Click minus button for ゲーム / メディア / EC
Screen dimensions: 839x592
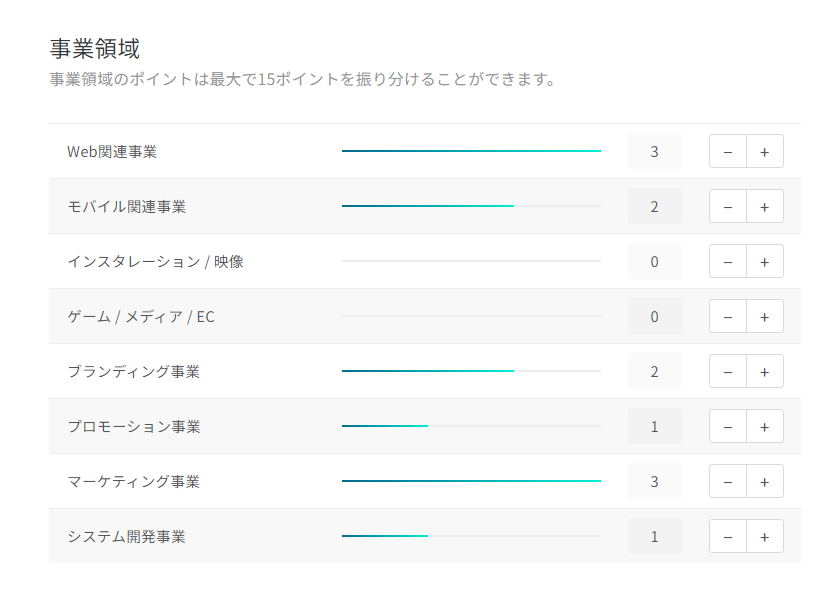(727, 316)
